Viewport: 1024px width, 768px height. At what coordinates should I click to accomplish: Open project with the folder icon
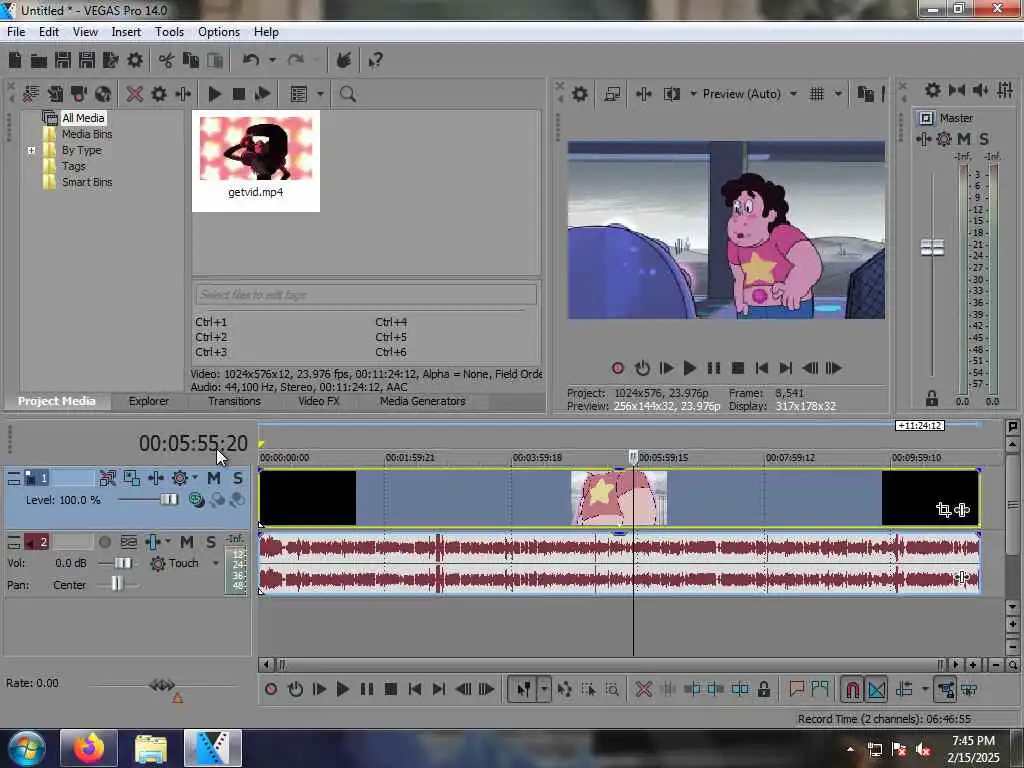[39, 61]
